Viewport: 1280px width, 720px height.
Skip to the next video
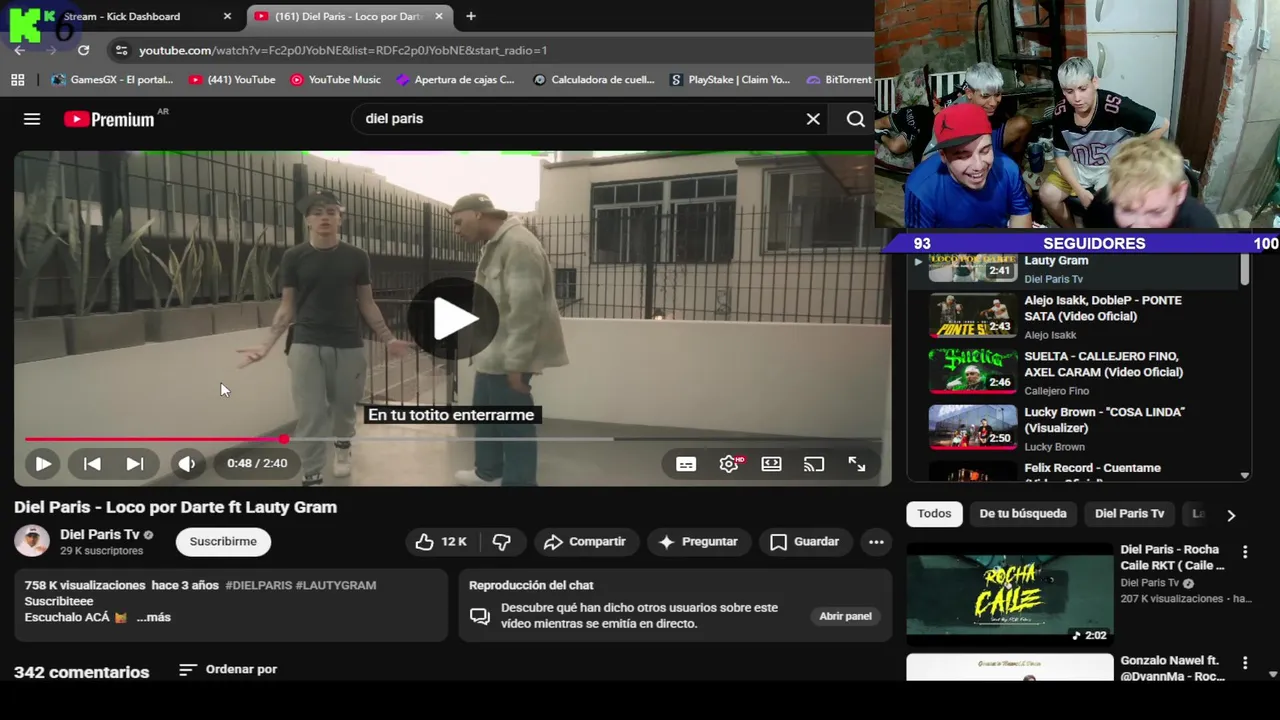click(x=135, y=464)
